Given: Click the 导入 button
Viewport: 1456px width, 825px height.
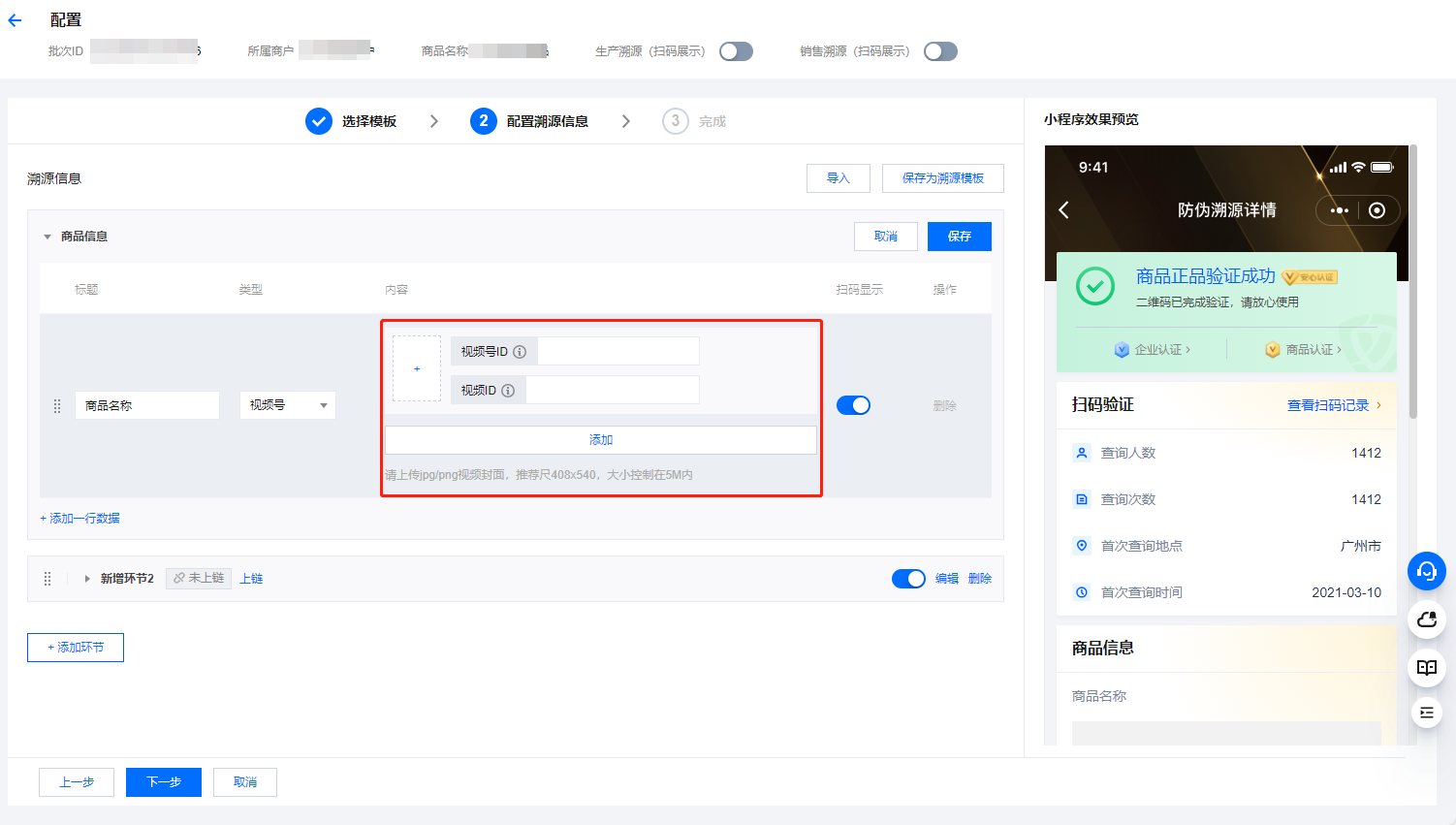Looking at the screenshot, I should coord(839,178).
